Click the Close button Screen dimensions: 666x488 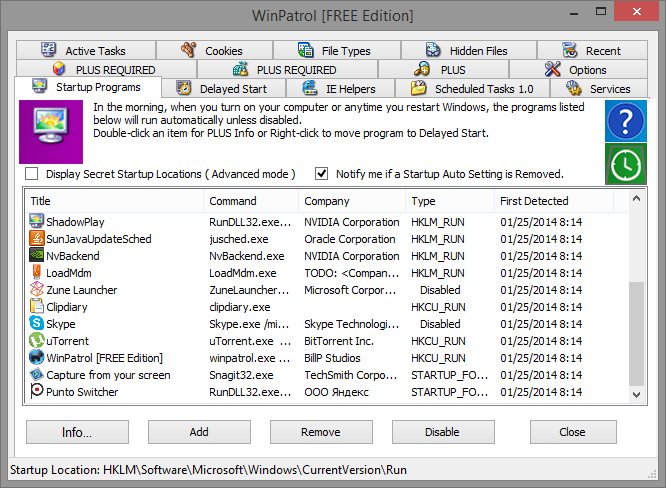[573, 432]
